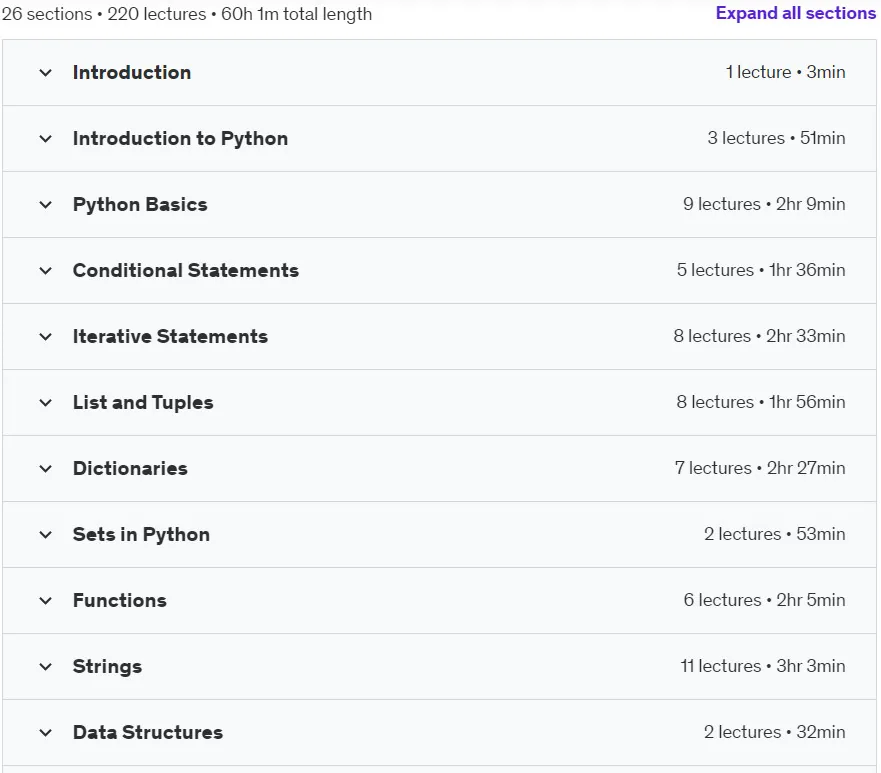881x773 pixels.
Task: Expand the Iterative Statements arrow
Action: pyautogui.click(x=46, y=337)
